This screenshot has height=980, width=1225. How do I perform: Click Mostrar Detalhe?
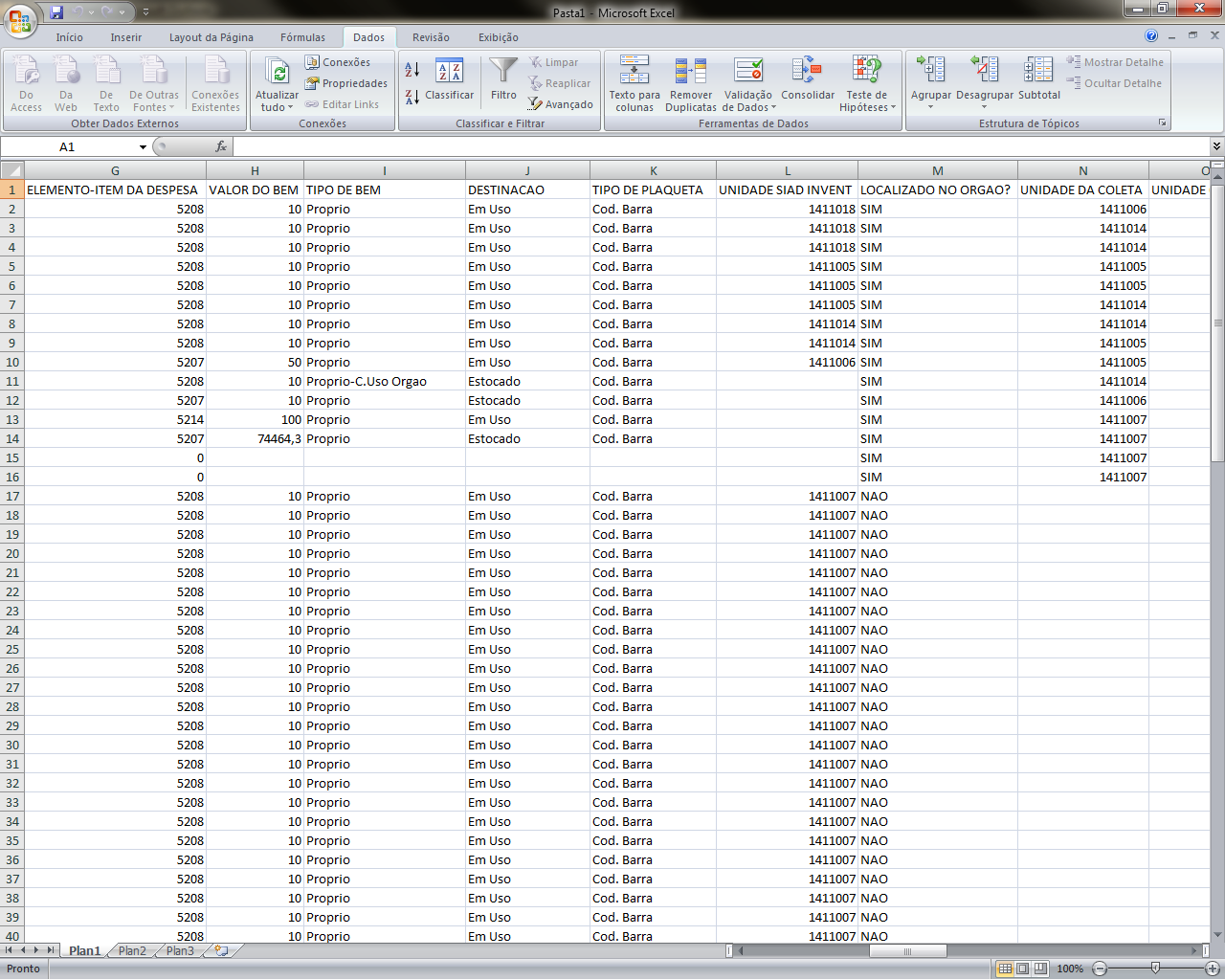tap(1115, 62)
